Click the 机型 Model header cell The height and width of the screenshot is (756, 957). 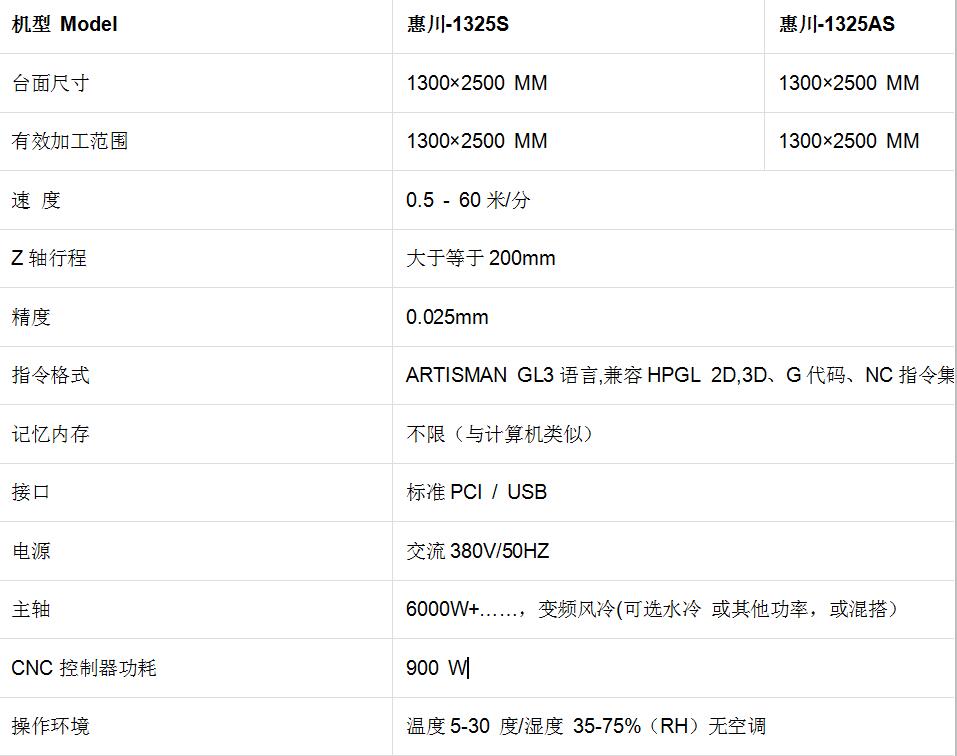point(64,25)
